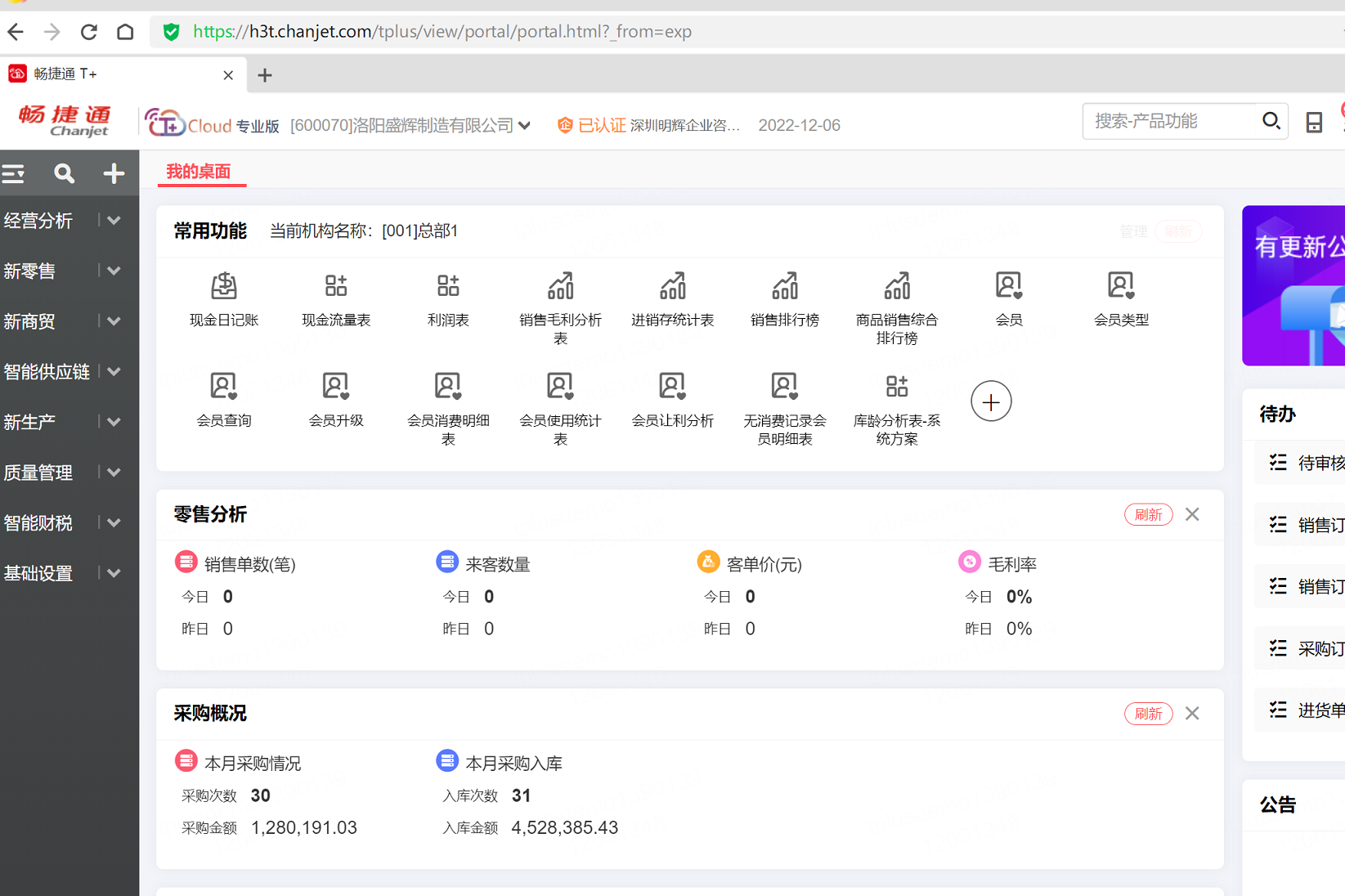Screen dimensions: 1345x896
Task: Click the 本月采购情况 icon
Action: (186, 761)
